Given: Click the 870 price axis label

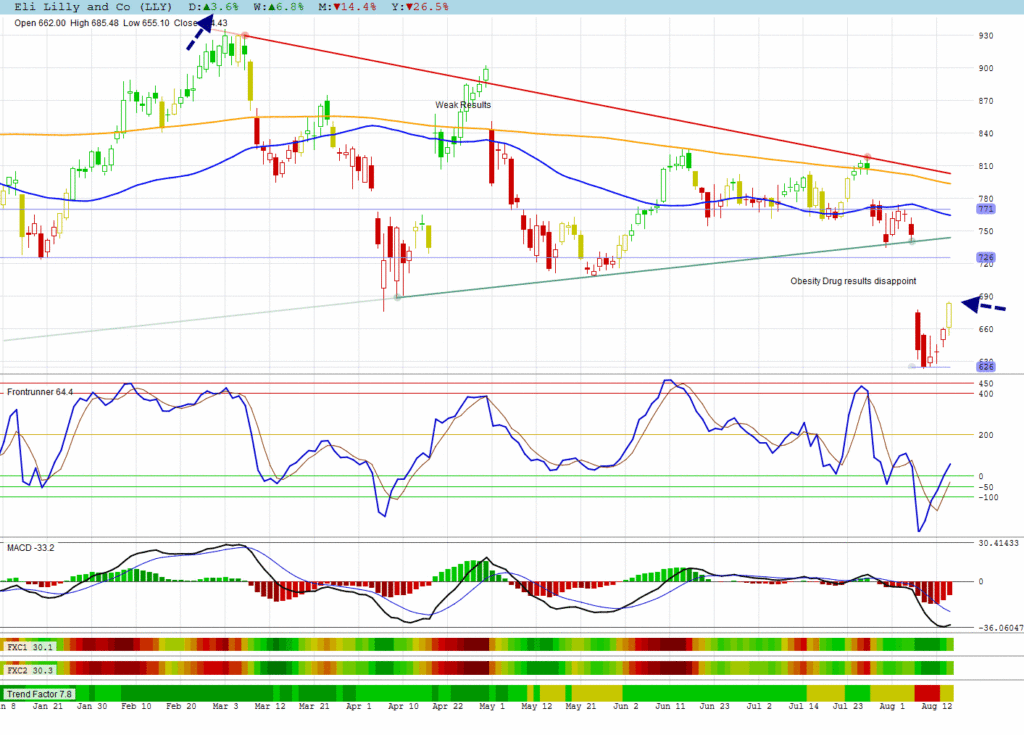Looking at the screenshot, I should pyautogui.click(x=985, y=101).
